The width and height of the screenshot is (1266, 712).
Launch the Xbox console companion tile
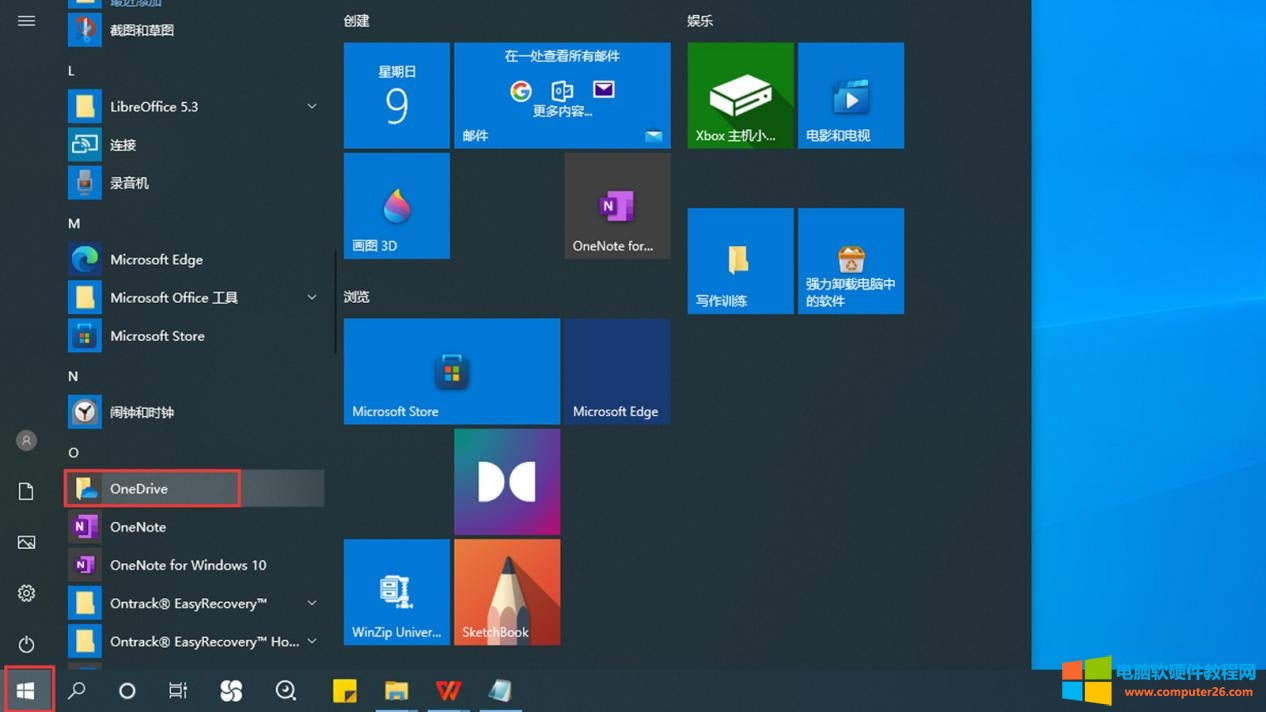coord(740,96)
